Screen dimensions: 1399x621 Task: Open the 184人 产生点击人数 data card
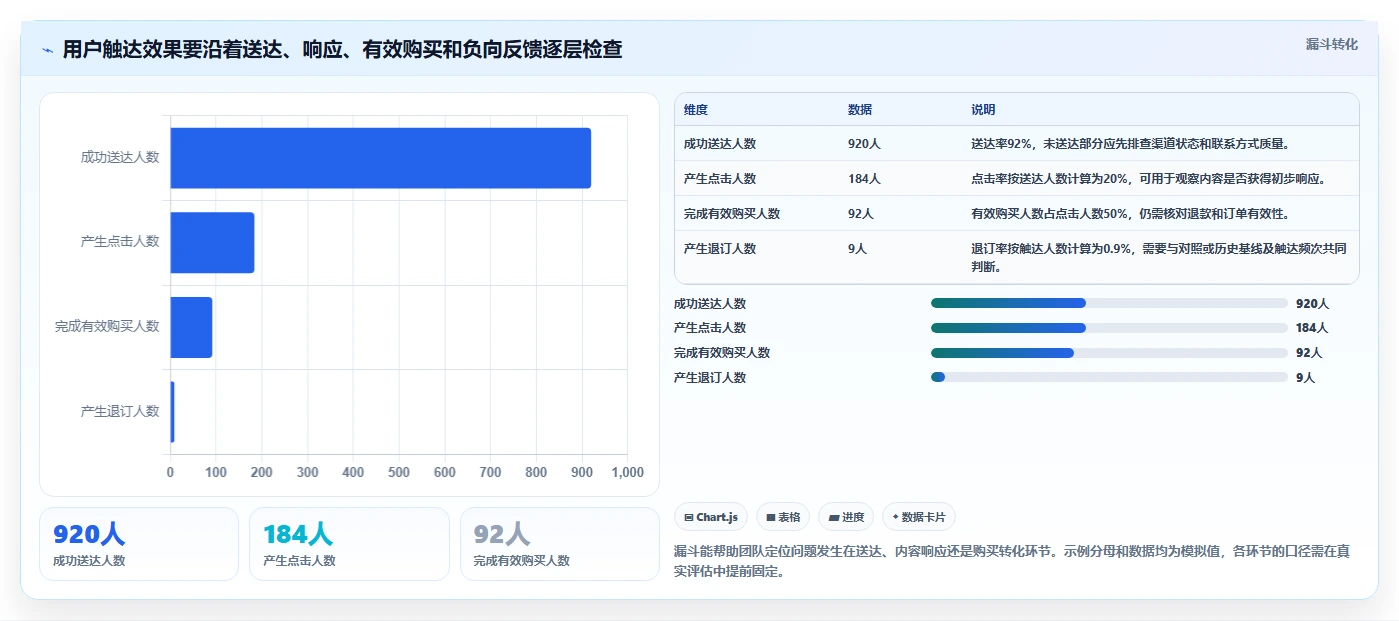(349, 544)
